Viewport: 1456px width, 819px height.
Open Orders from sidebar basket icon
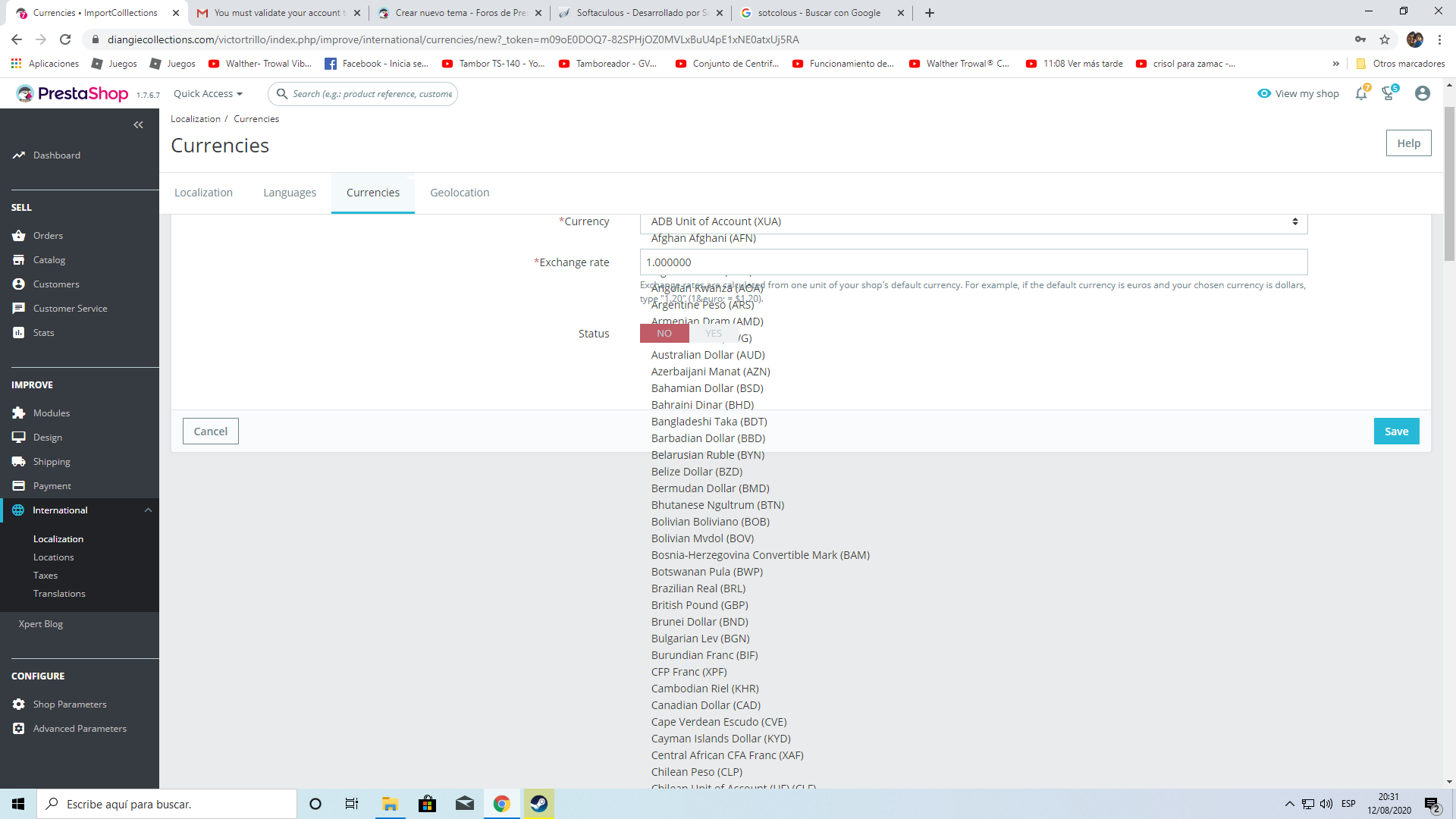click(x=19, y=236)
